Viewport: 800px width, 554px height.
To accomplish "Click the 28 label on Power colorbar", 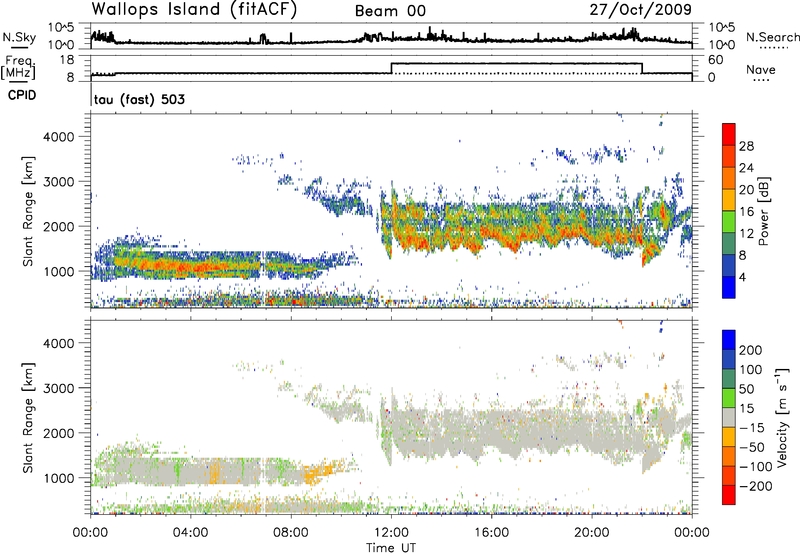I will [x=746, y=146].
